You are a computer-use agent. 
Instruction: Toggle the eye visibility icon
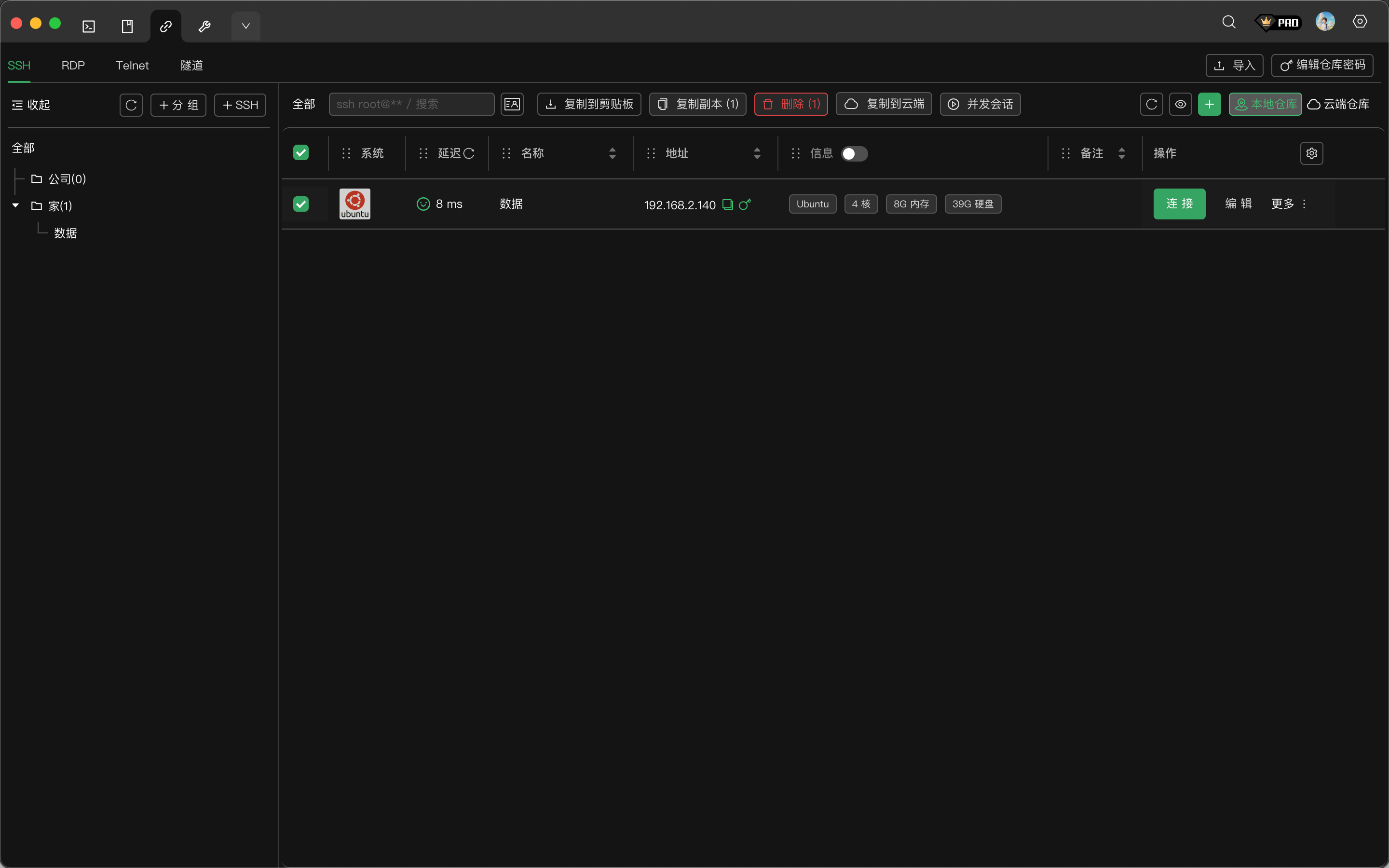1180,105
